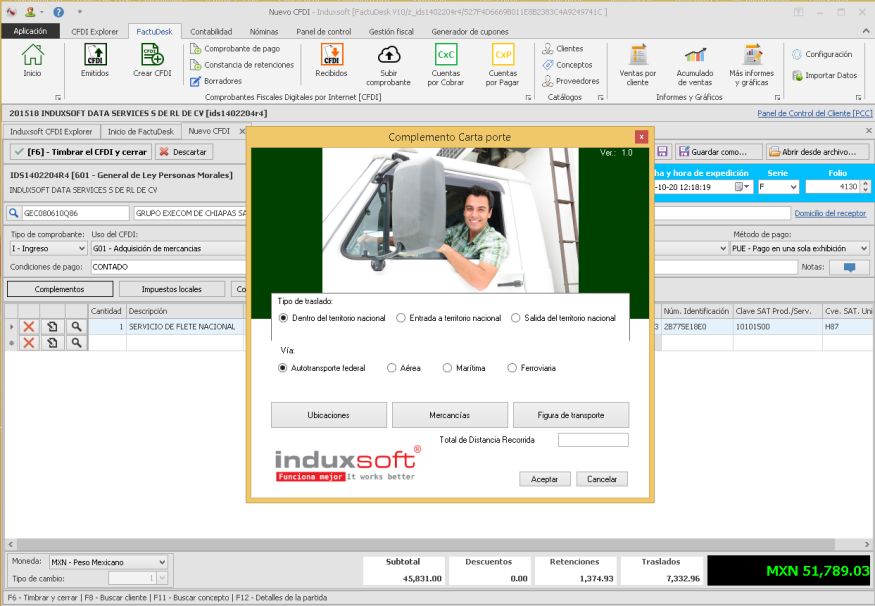Search concept for SERVICIO DE FLETE NACIONAL row

[x=76, y=326]
